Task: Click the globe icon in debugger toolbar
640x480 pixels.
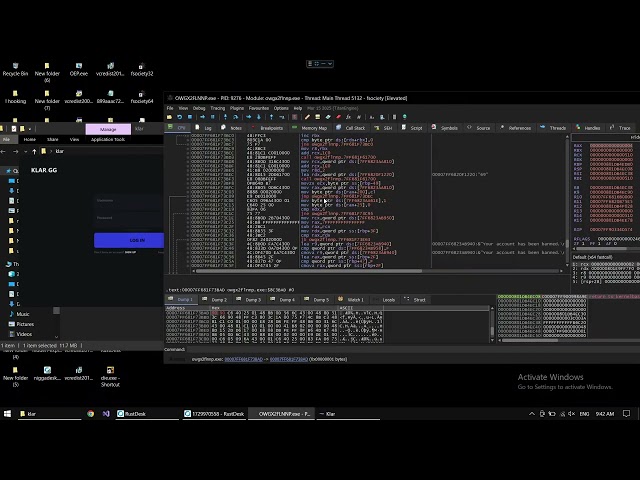Action: tap(404, 117)
